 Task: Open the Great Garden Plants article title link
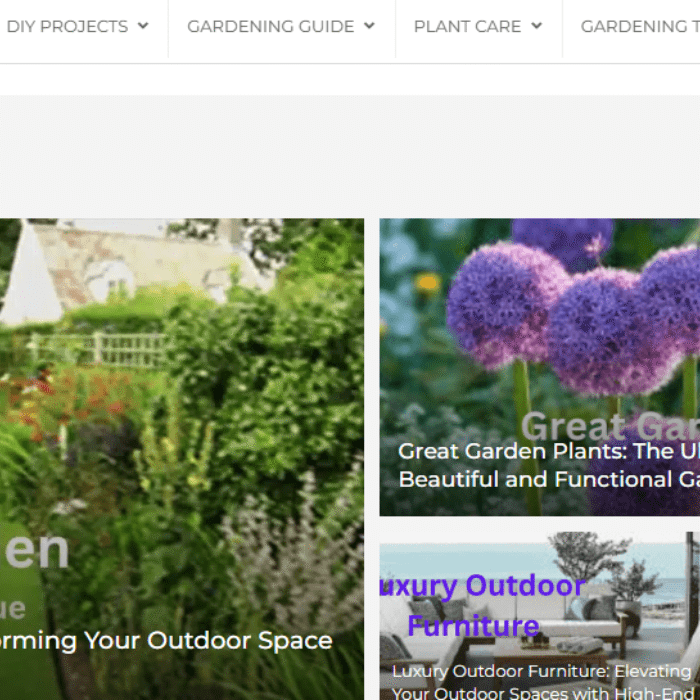click(549, 451)
